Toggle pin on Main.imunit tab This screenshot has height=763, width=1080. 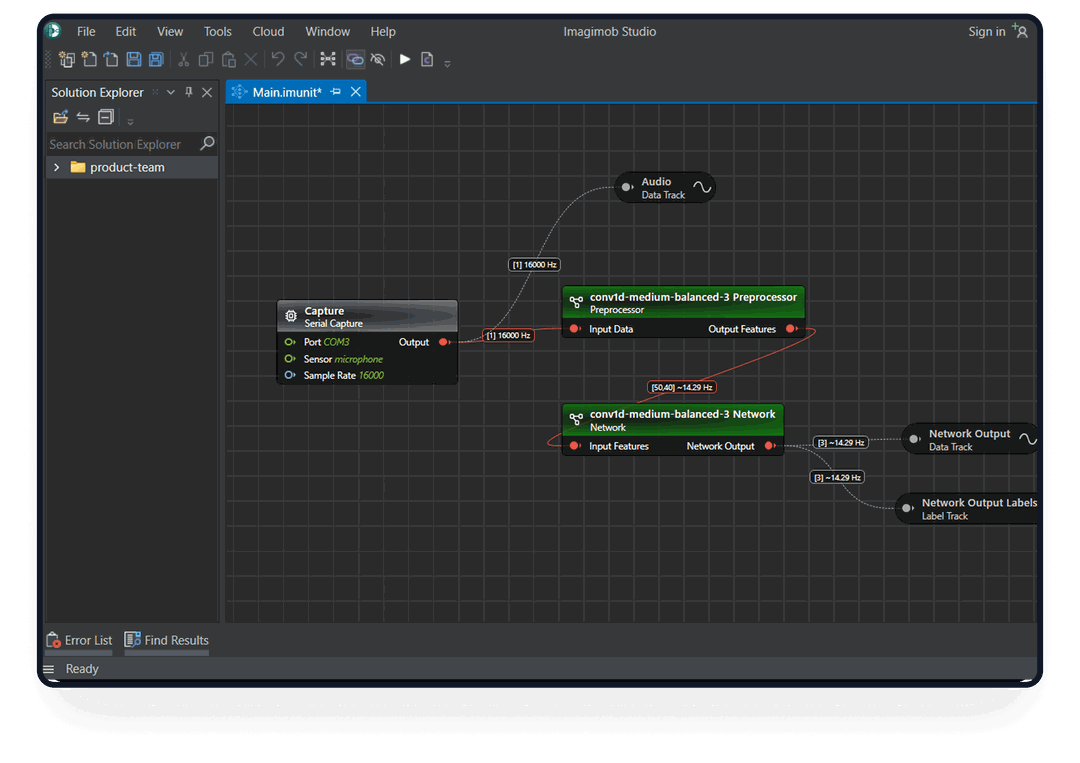(336, 92)
